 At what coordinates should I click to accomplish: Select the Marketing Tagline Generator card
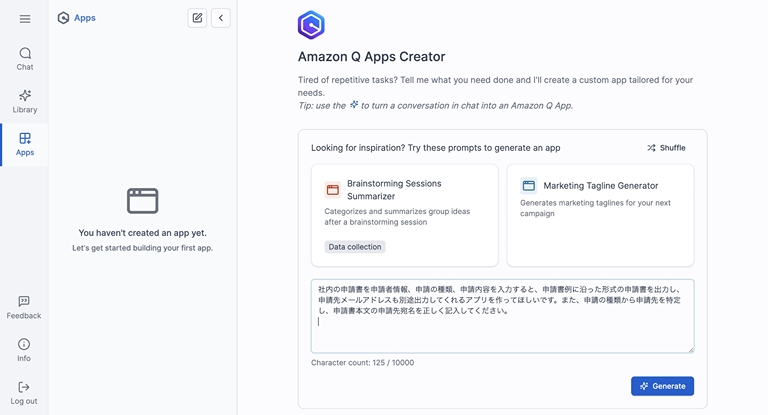click(x=600, y=215)
